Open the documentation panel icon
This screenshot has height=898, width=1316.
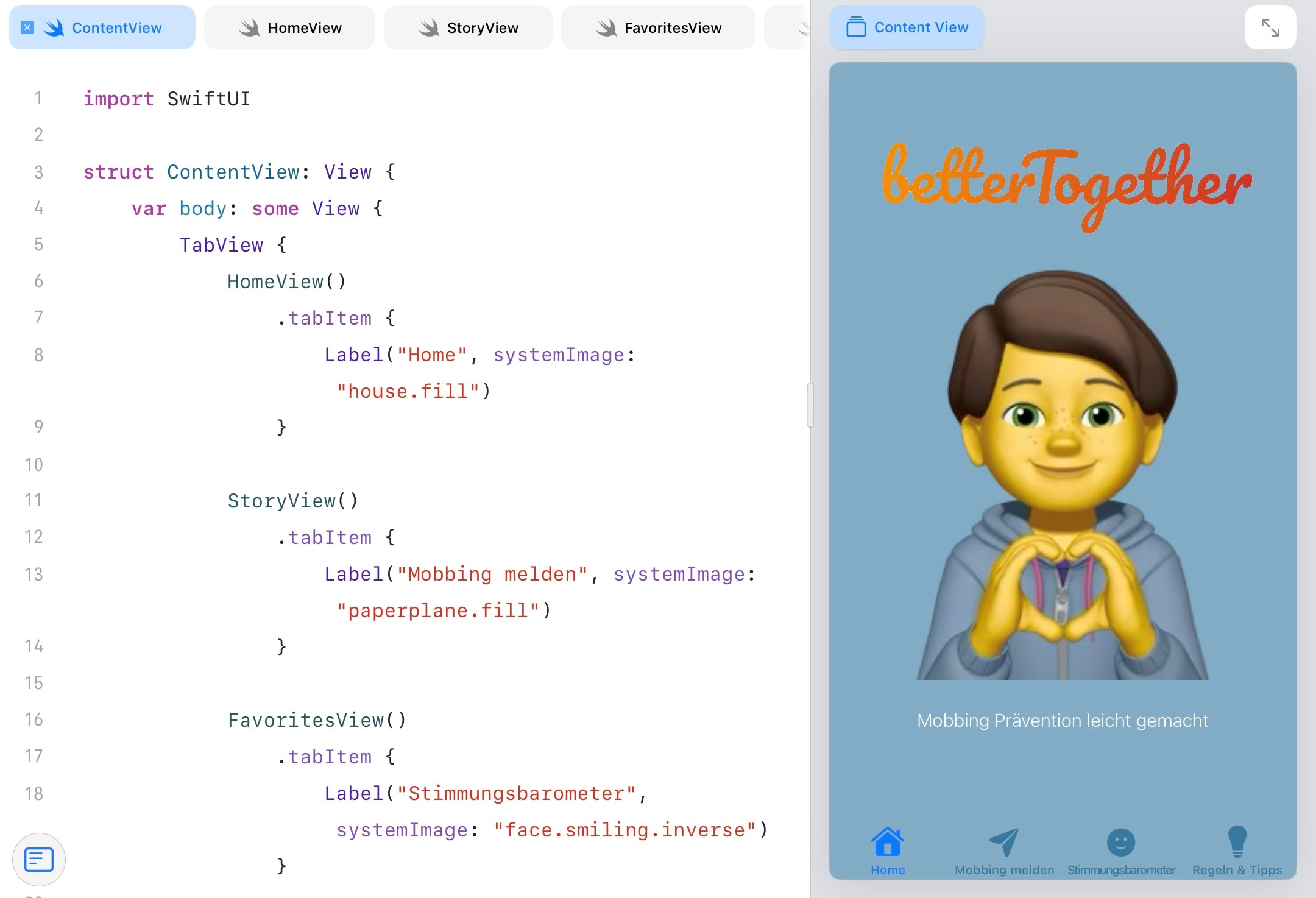coord(39,860)
